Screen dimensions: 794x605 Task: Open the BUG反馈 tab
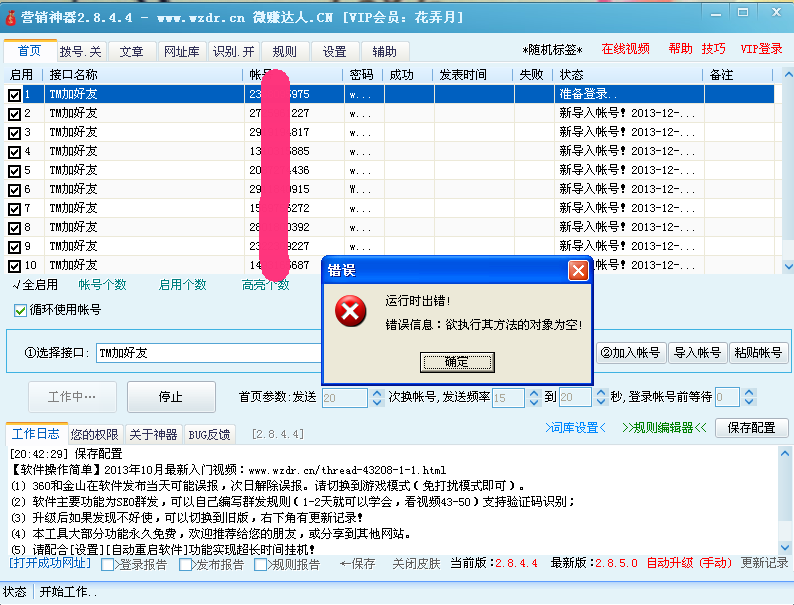pyautogui.click(x=209, y=434)
